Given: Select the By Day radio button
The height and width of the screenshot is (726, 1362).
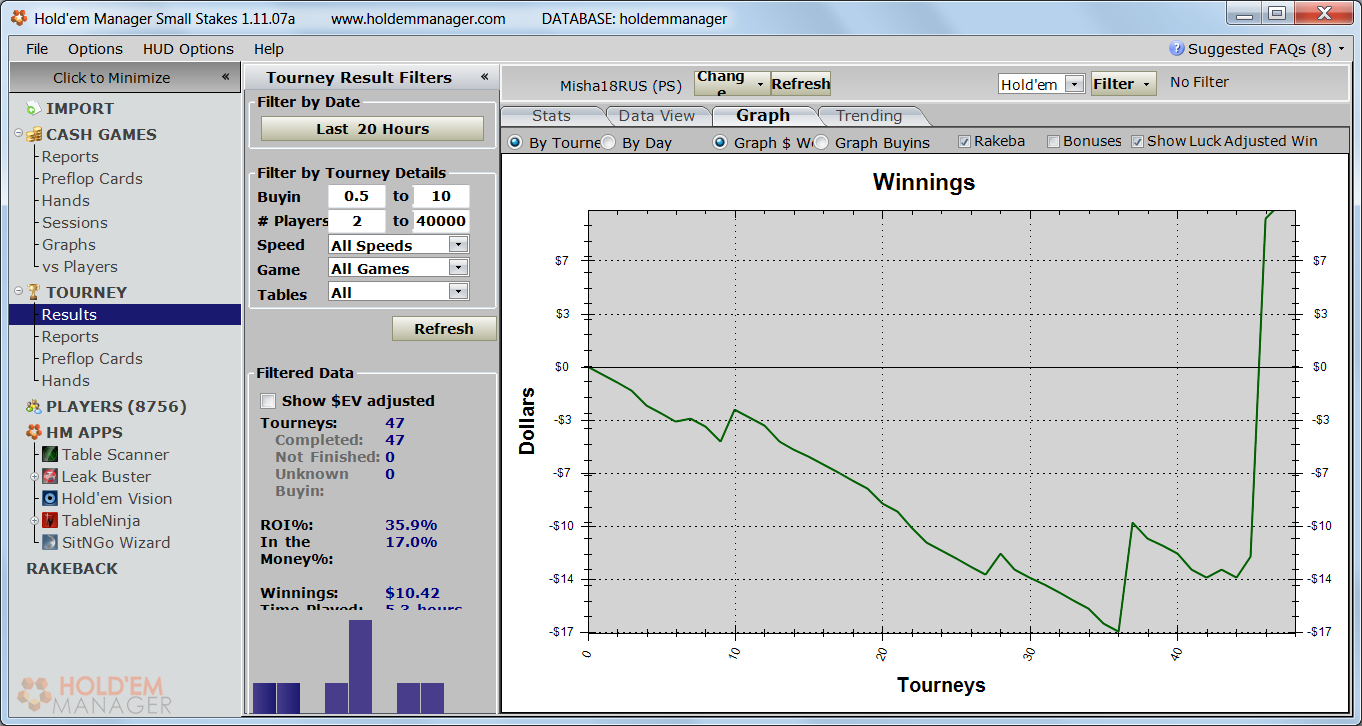Looking at the screenshot, I should pos(608,143).
